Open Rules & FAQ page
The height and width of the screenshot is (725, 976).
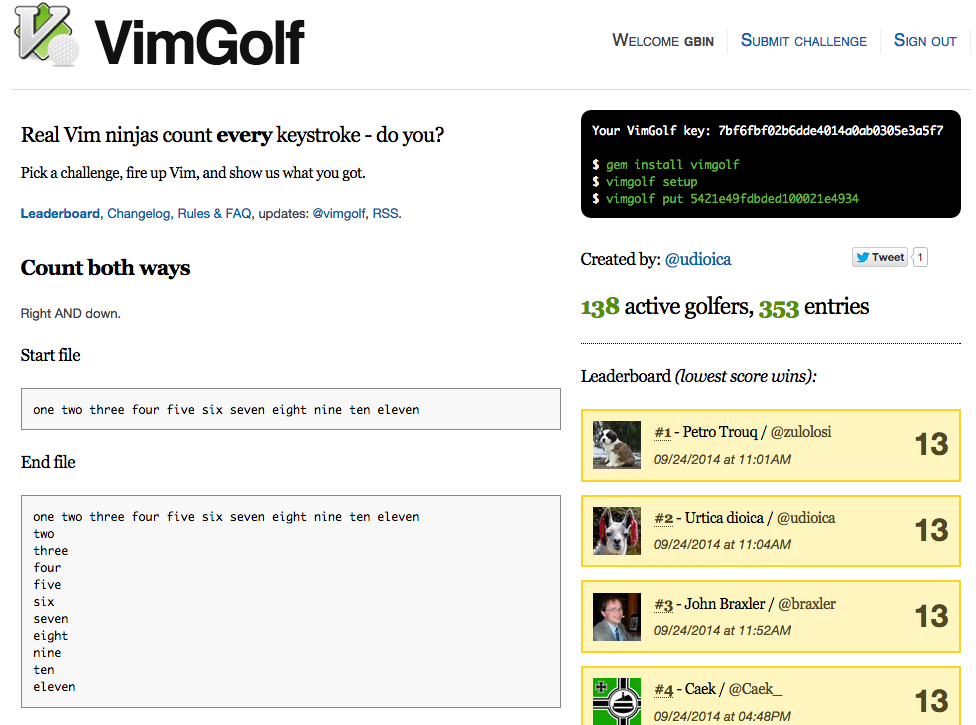(214, 213)
